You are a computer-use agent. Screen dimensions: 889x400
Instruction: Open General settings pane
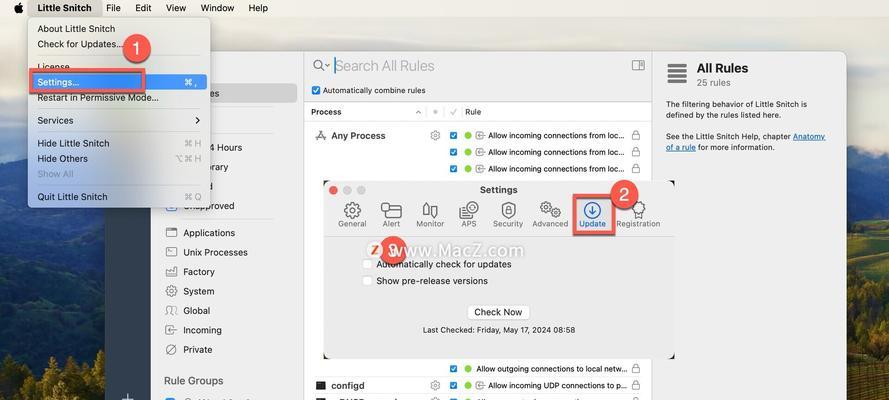coord(352,215)
